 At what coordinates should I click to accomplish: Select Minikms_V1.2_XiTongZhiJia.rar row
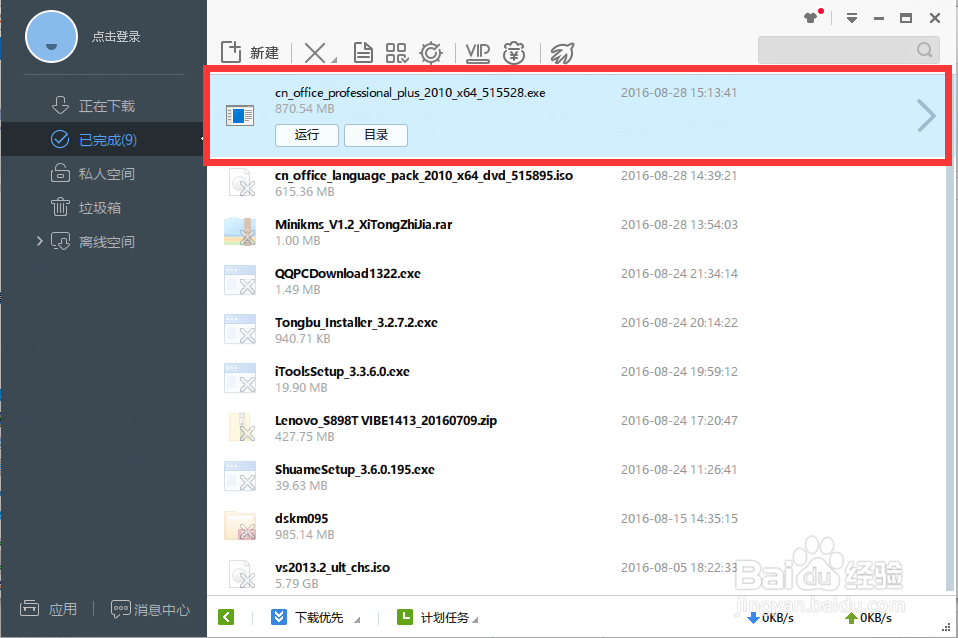click(577, 232)
